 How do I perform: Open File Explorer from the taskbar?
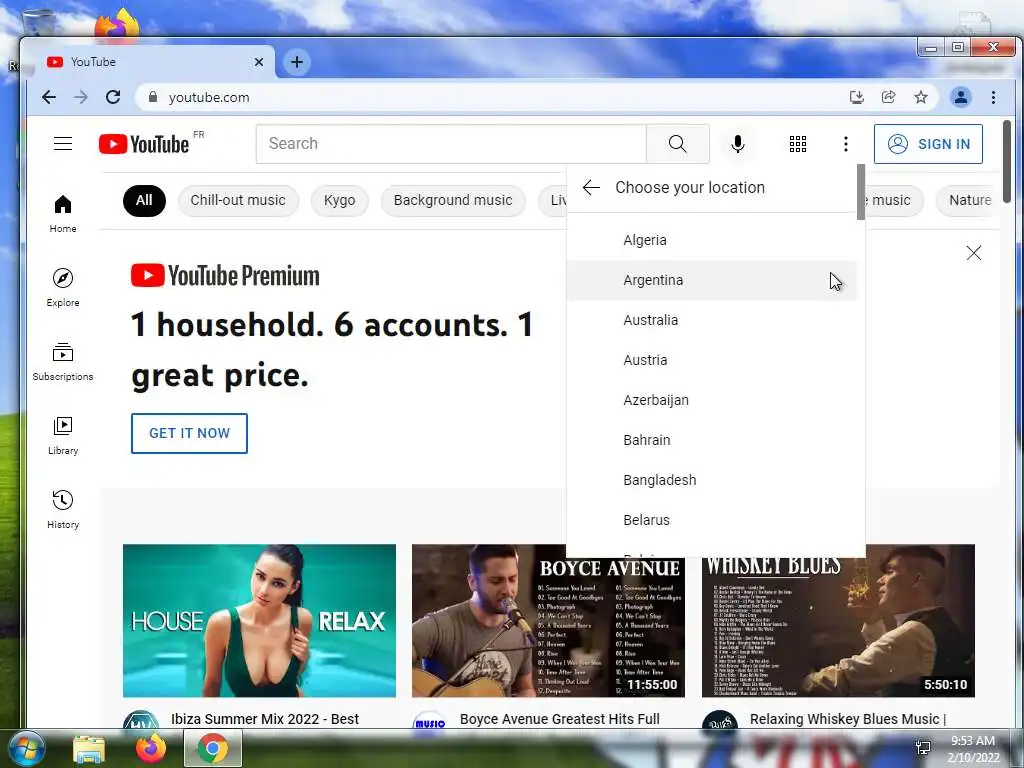(89, 748)
